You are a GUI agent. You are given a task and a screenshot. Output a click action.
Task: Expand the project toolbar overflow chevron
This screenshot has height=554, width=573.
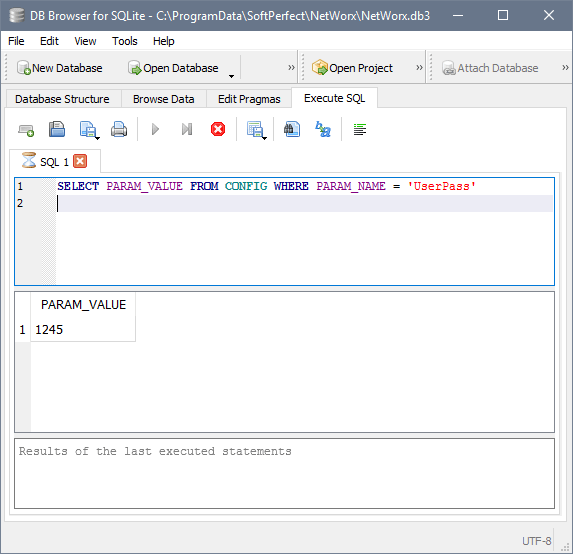coord(419,68)
